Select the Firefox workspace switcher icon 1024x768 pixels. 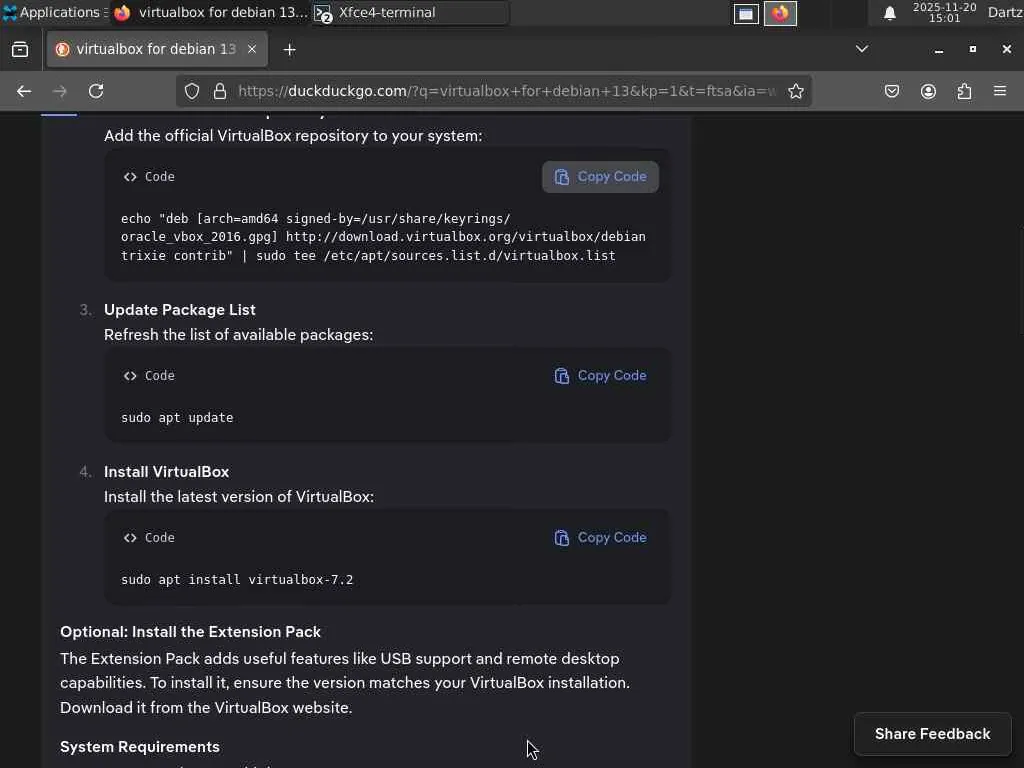tap(780, 13)
